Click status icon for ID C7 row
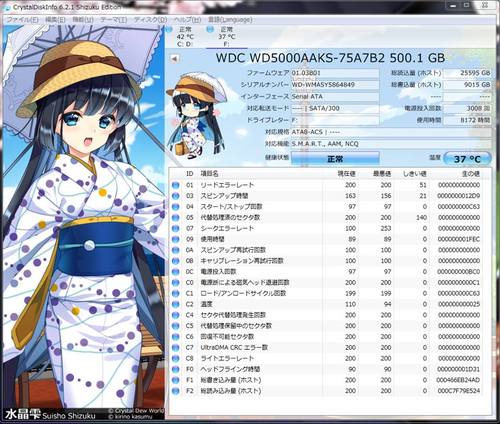 tap(175, 348)
